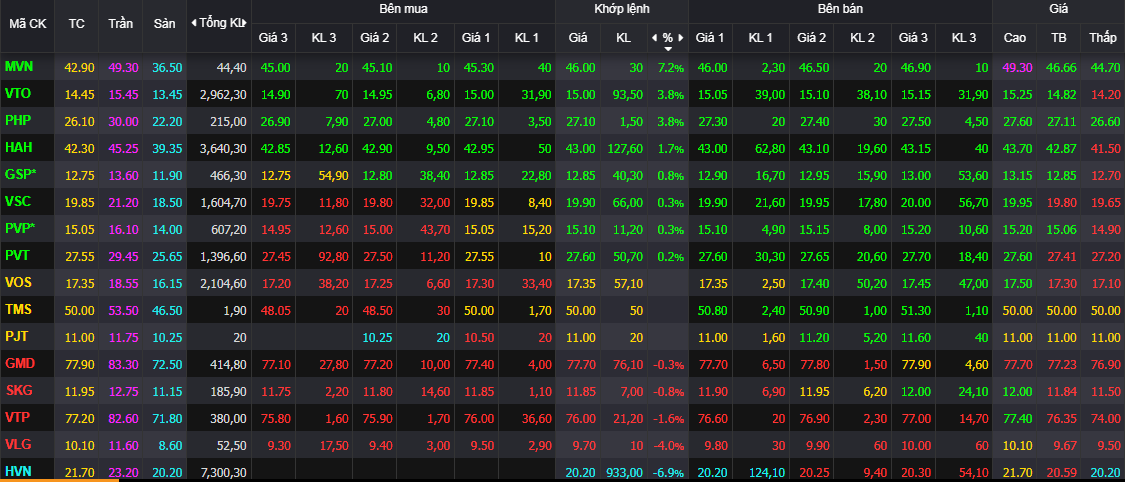Click the left arrow before the % header
The image size is (1125, 482).
click(x=653, y=37)
